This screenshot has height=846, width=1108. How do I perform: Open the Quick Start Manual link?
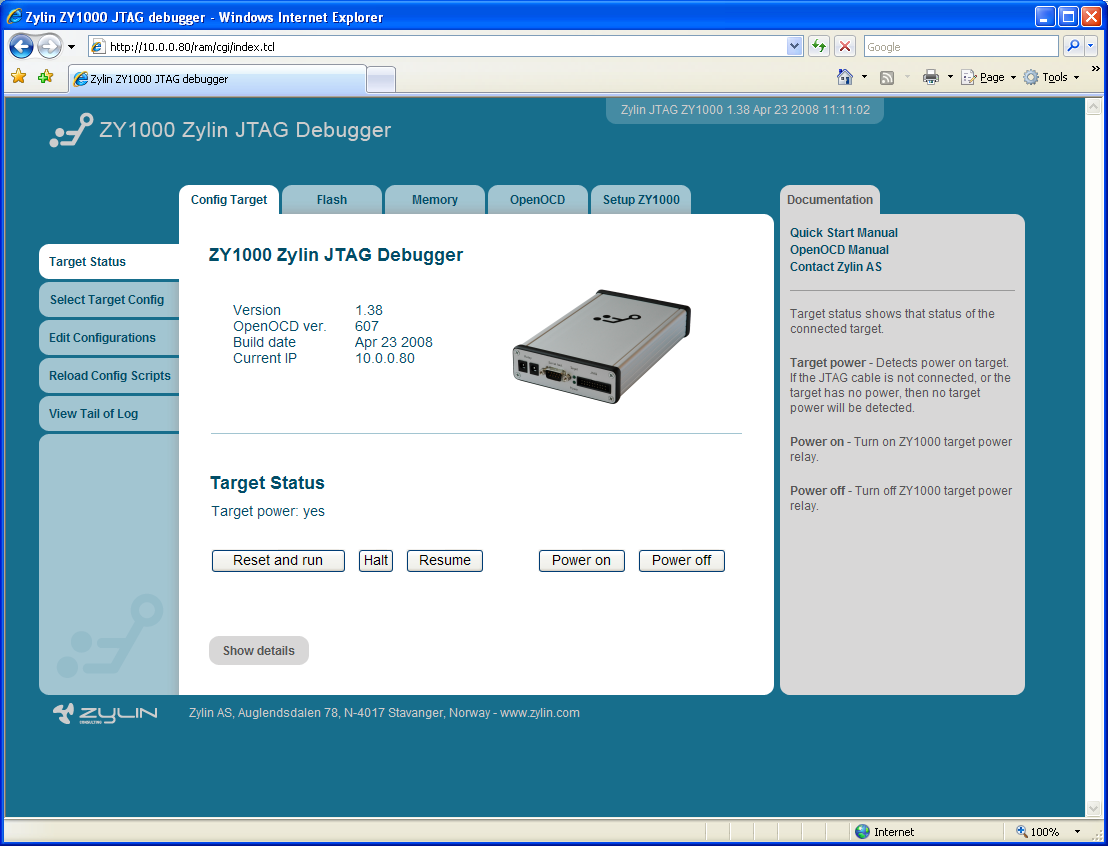844,233
